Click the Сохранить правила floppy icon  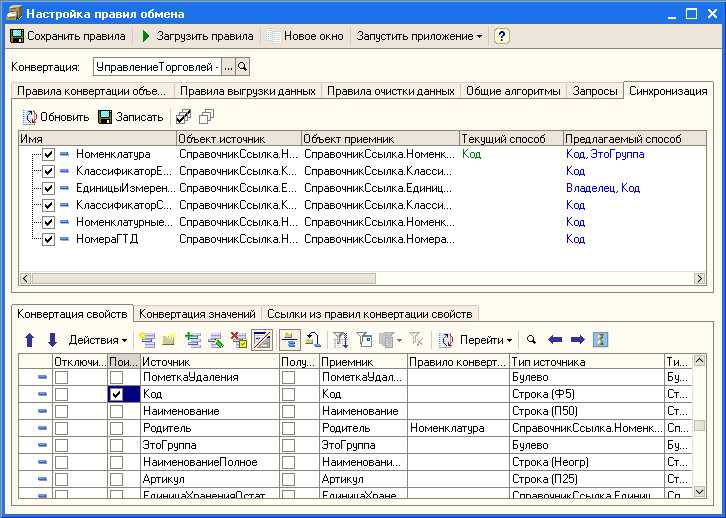pyautogui.click(x=17, y=36)
